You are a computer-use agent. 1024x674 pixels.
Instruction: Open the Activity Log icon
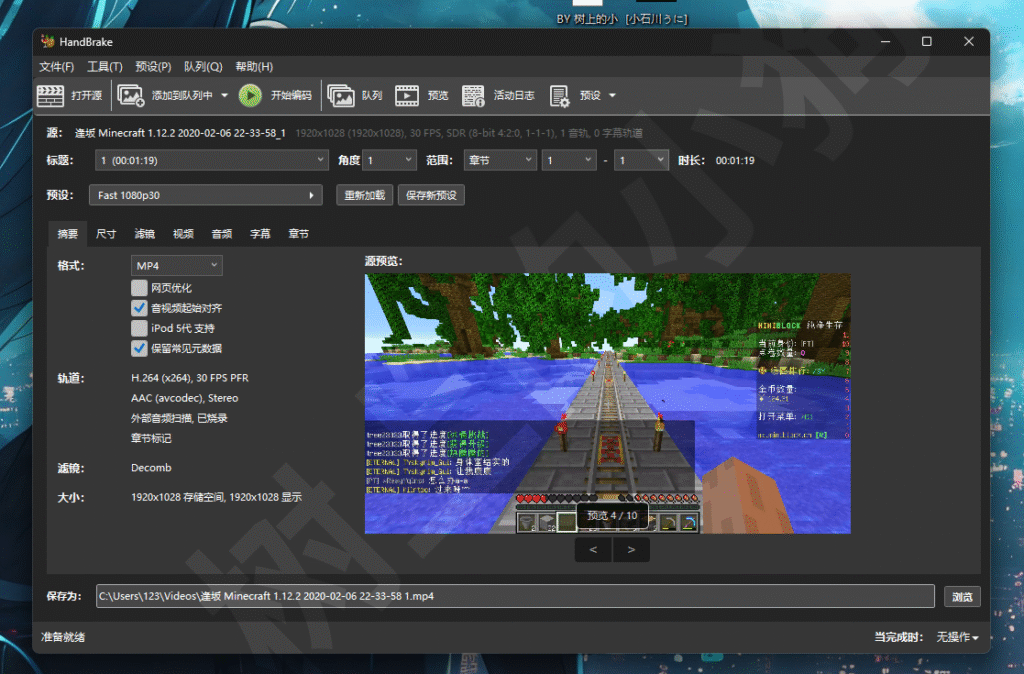point(473,95)
